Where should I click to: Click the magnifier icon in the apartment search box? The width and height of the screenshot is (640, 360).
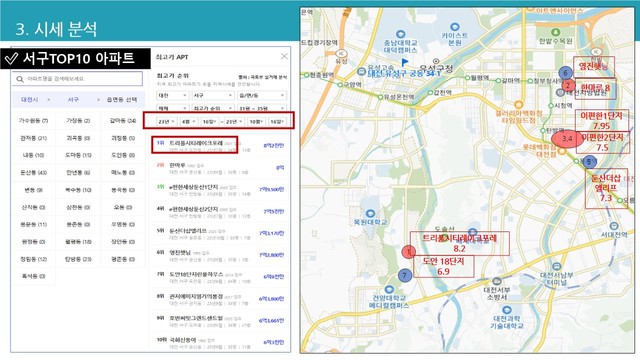pyautogui.click(x=20, y=79)
